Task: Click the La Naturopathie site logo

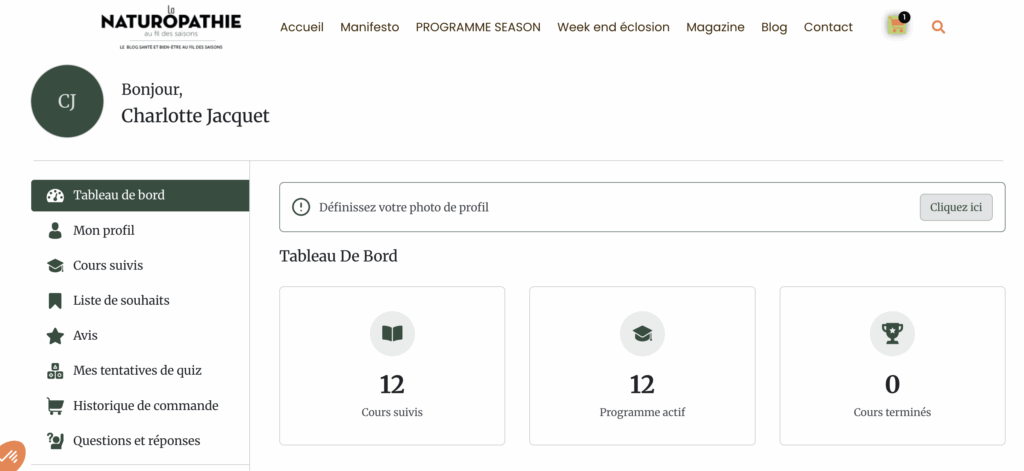Action: click(171, 27)
